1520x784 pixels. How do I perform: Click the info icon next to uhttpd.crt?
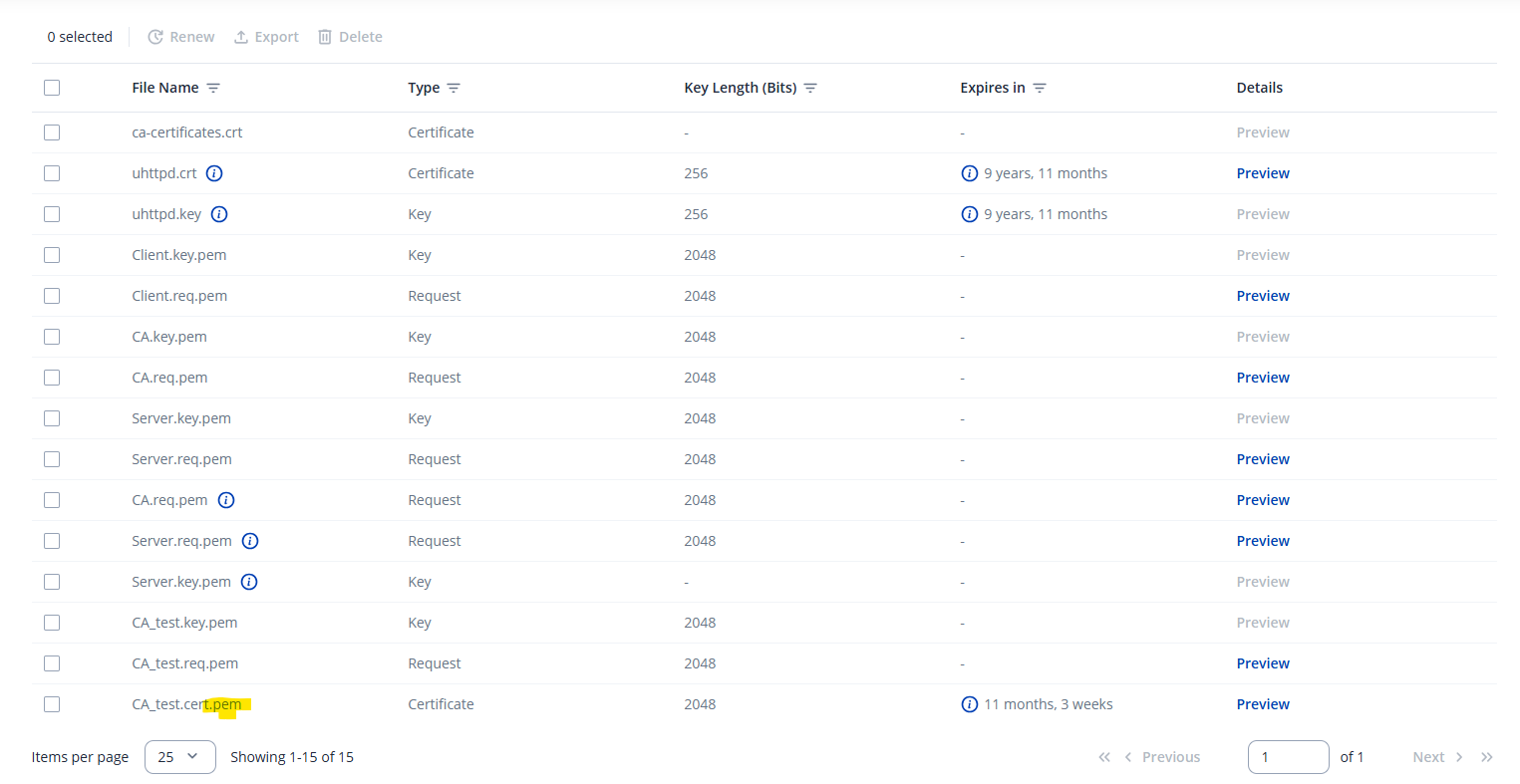[x=214, y=173]
